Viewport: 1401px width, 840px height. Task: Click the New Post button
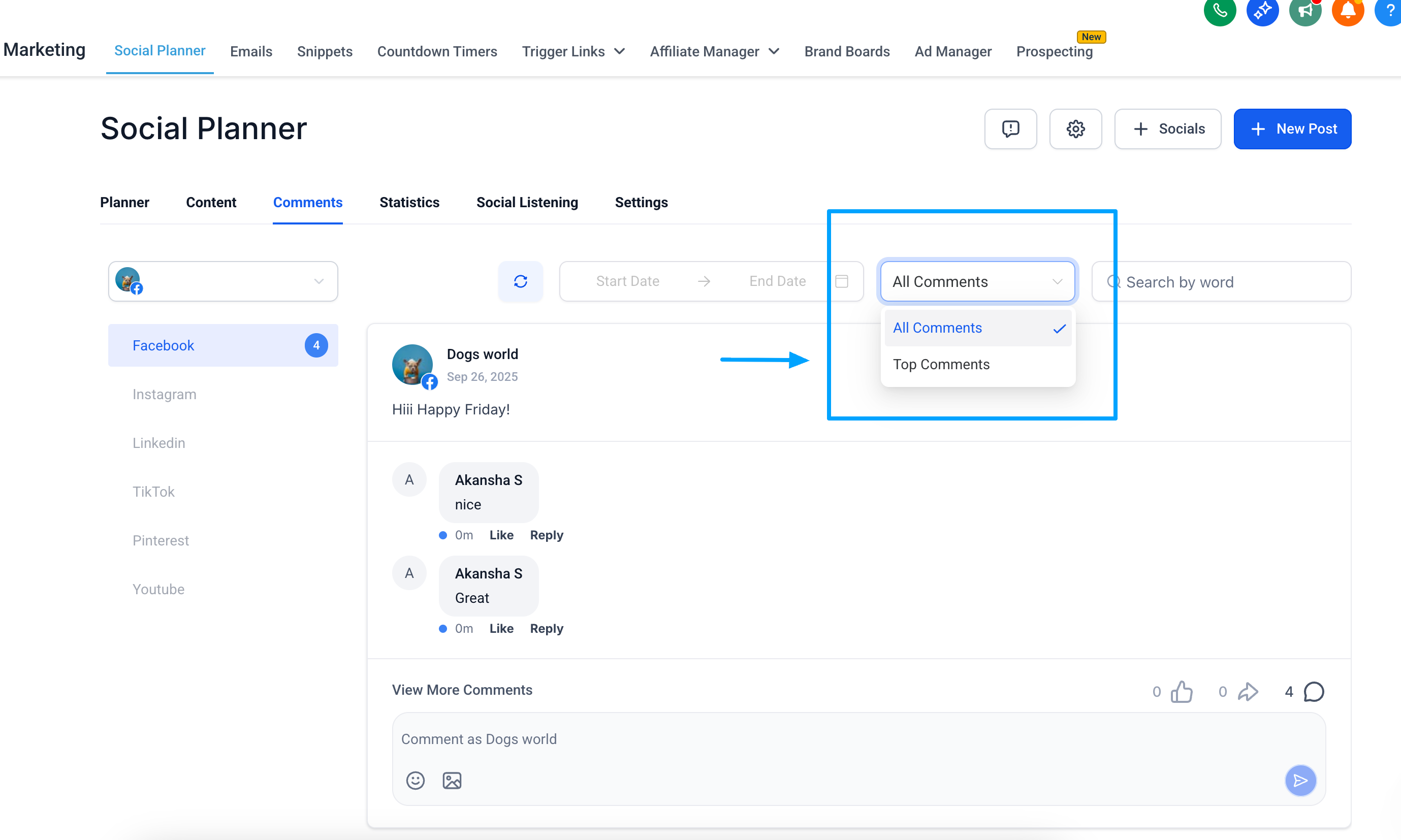click(x=1292, y=129)
